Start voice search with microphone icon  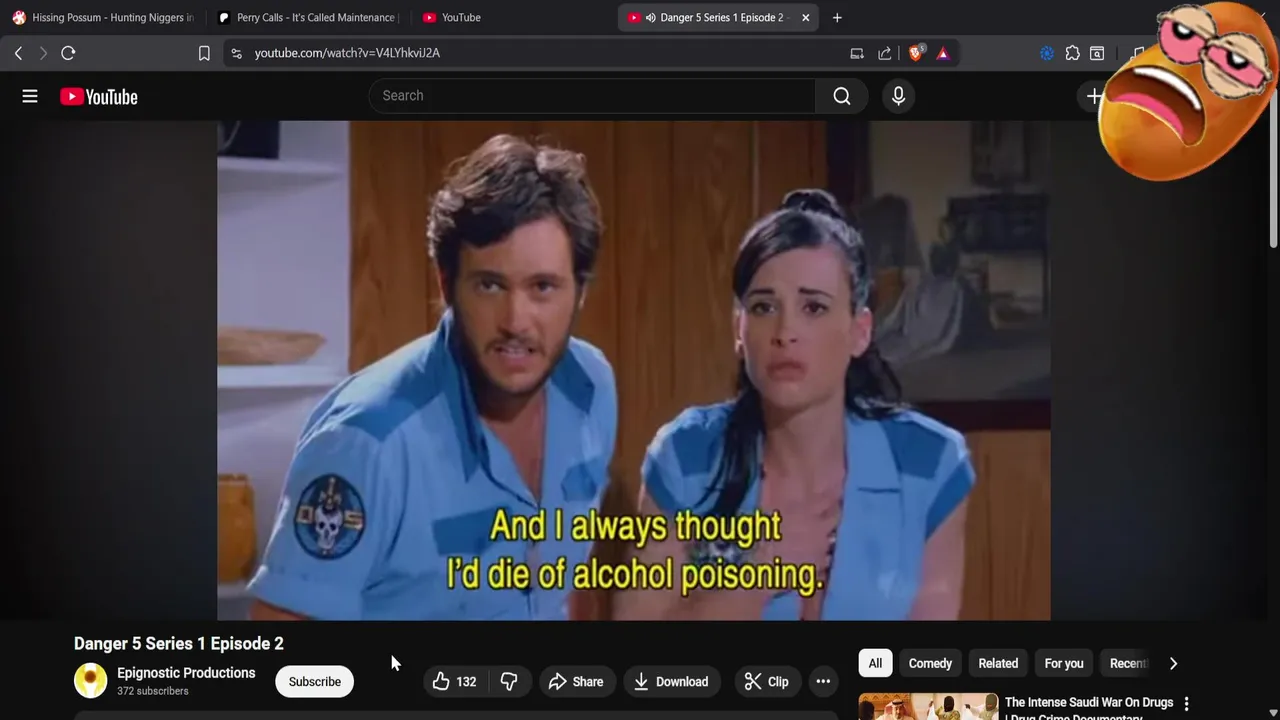[x=898, y=96]
